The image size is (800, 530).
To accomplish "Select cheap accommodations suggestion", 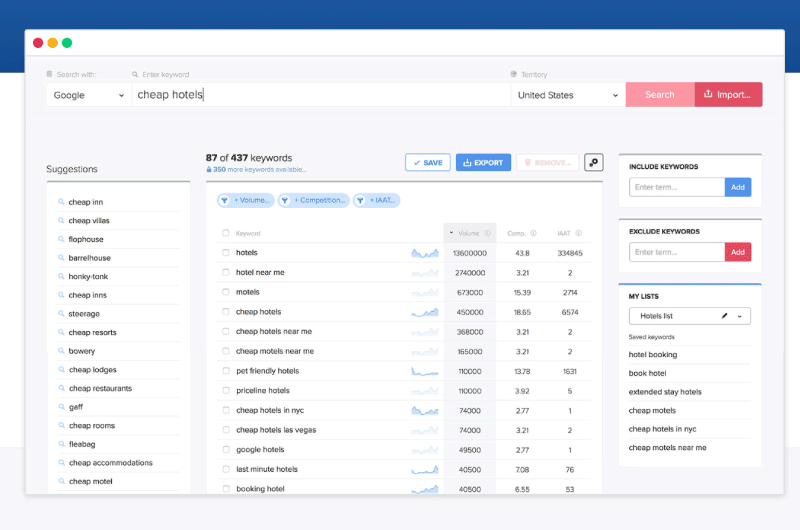I will pos(111,463).
